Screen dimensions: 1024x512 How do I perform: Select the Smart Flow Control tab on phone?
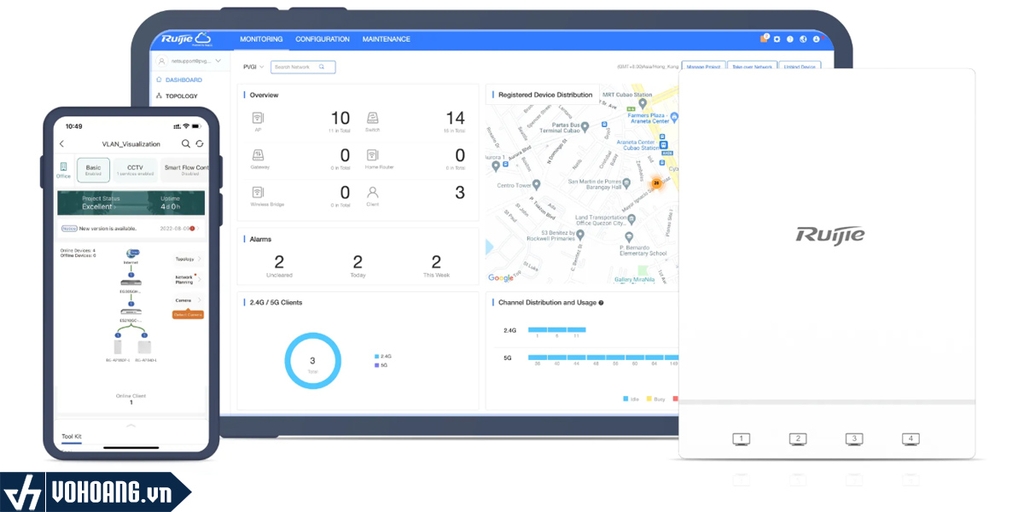pos(185,170)
